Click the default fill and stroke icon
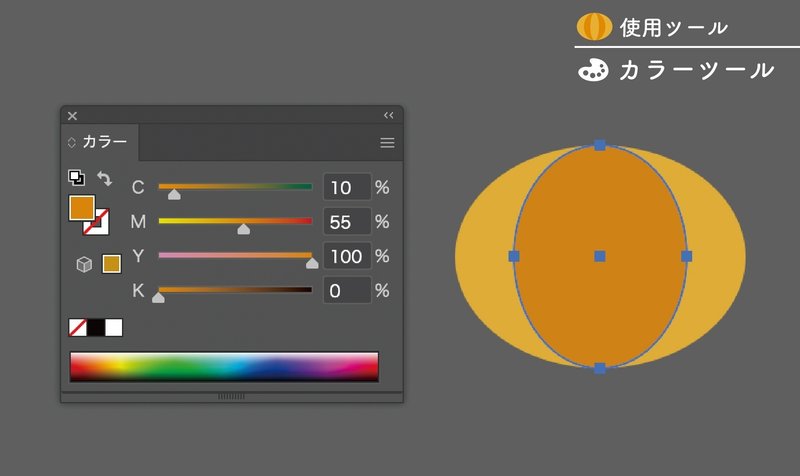The image size is (800, 476). point(77,178)
